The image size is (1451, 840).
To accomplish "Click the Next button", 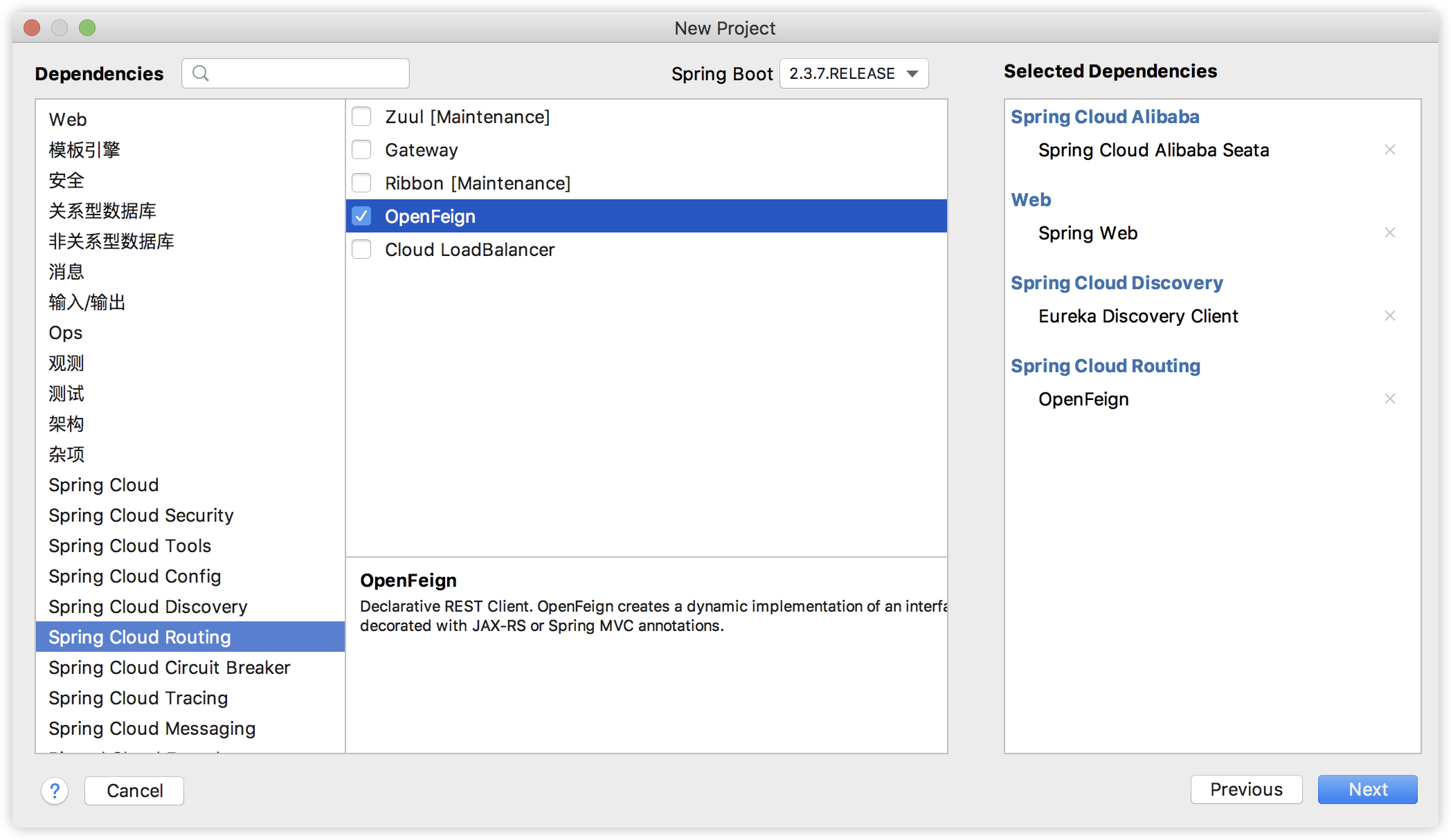I will (1367, 789).
